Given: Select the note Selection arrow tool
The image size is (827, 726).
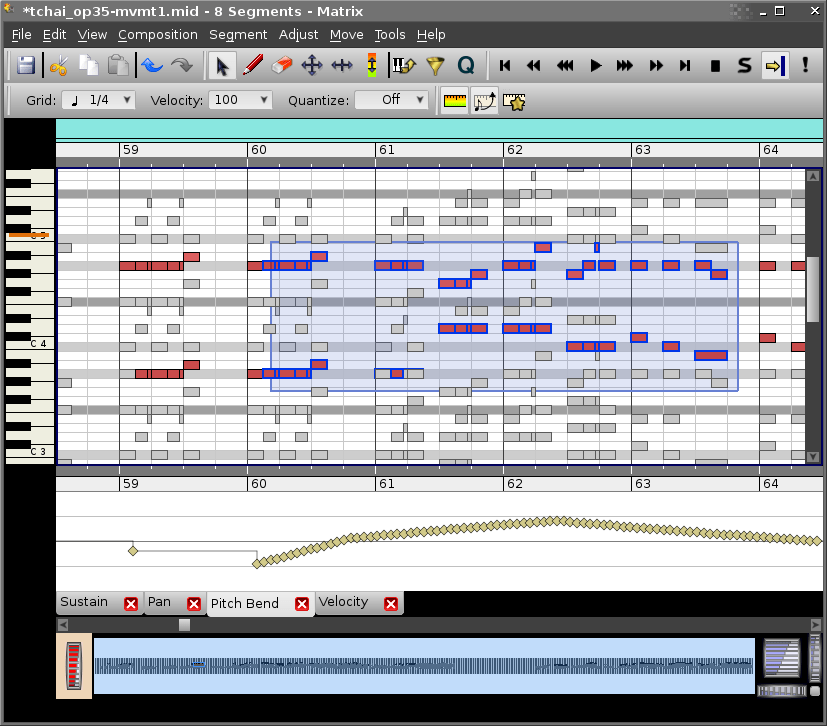Looking at the screenshot, I should tap(222, 65).
